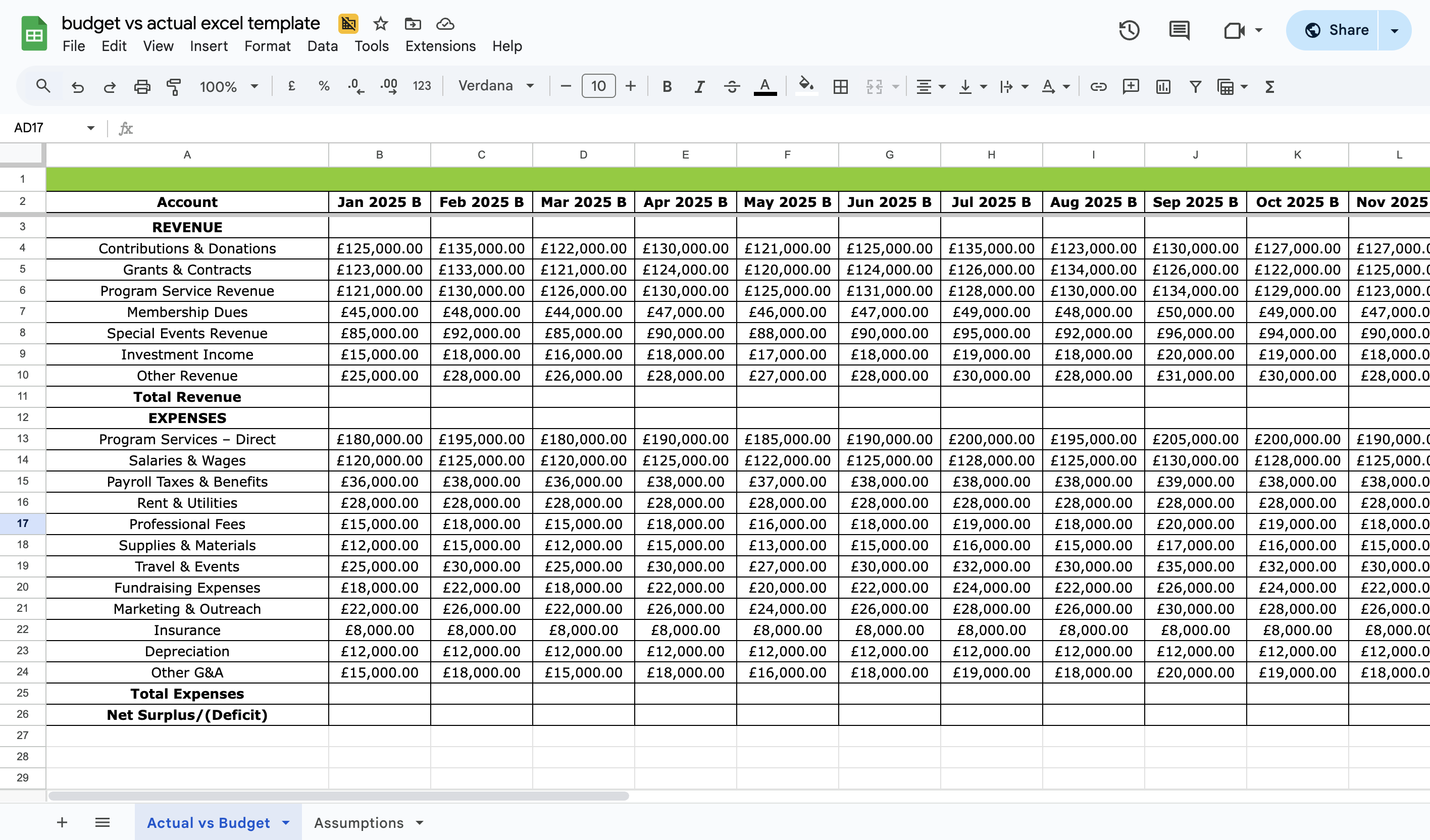
Task: Create a filter
Action: tap(1195, 86)
